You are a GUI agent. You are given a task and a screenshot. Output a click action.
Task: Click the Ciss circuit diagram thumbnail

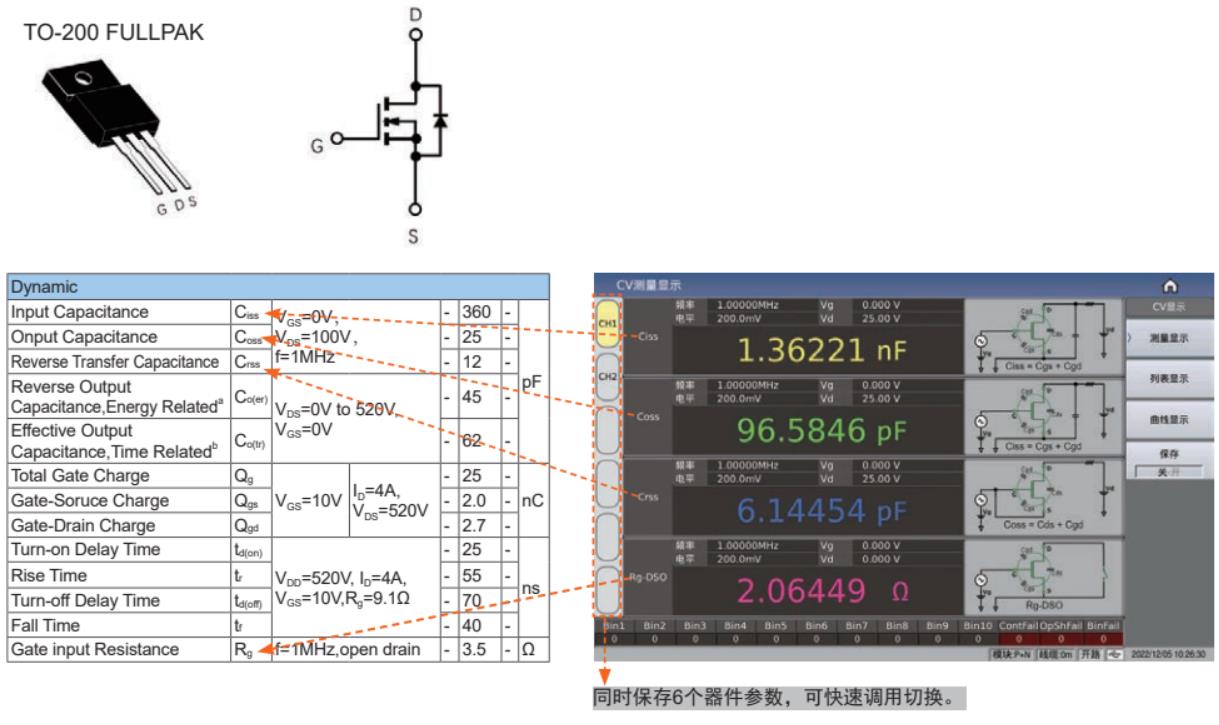pos(1043,335)
